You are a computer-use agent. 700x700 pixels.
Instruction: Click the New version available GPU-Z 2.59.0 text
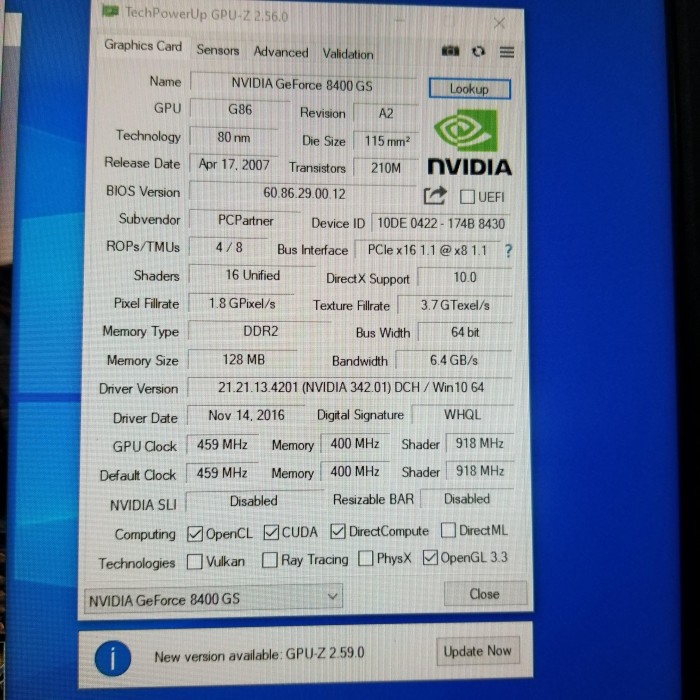click(x=259, y=655)
